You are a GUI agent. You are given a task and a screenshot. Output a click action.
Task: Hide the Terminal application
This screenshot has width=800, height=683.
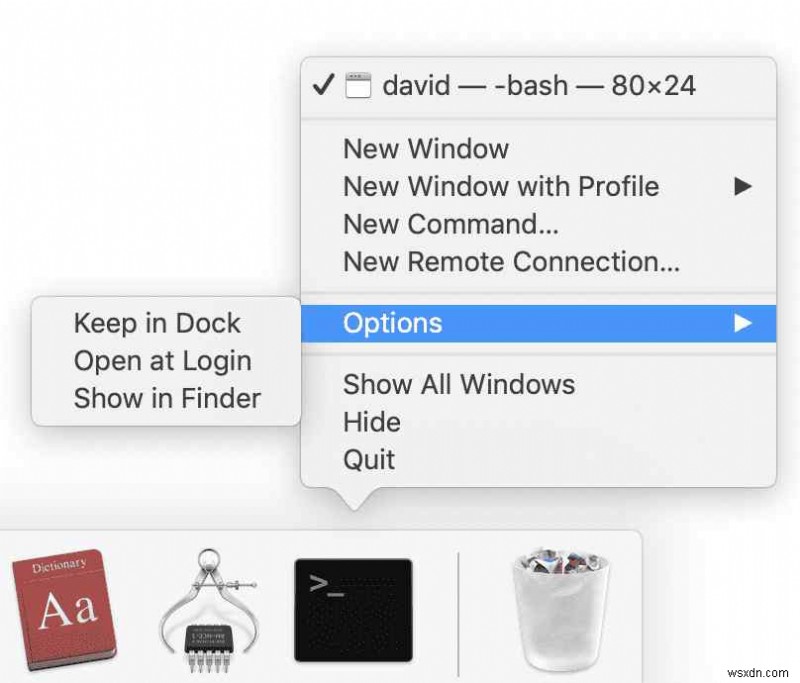pos(372,422)
